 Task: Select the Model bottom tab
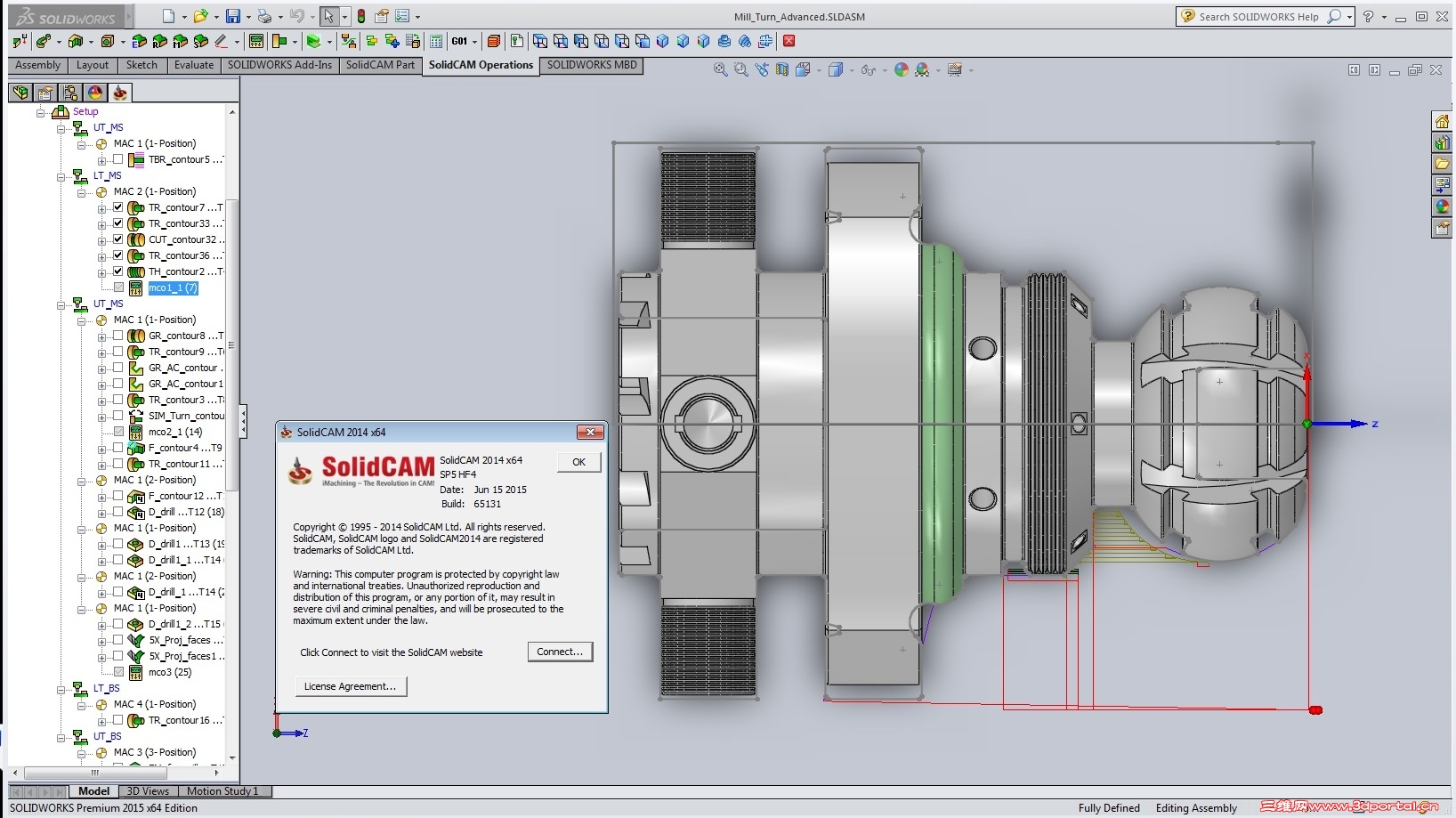tap(93, 791)
